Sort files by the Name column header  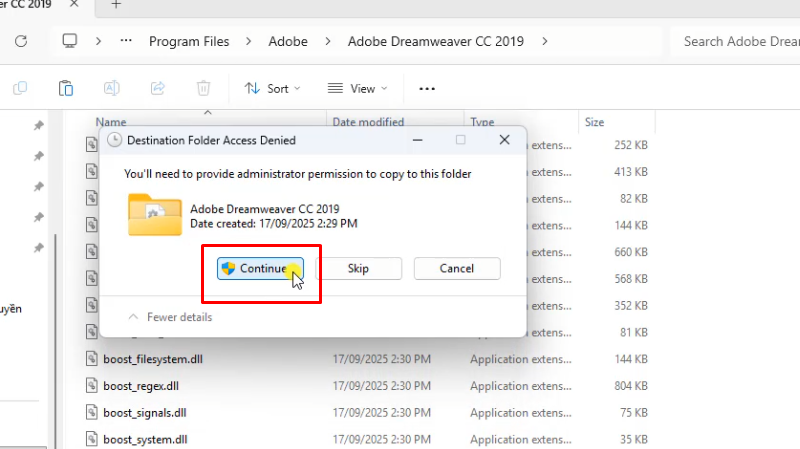click(x=111, y=122)
